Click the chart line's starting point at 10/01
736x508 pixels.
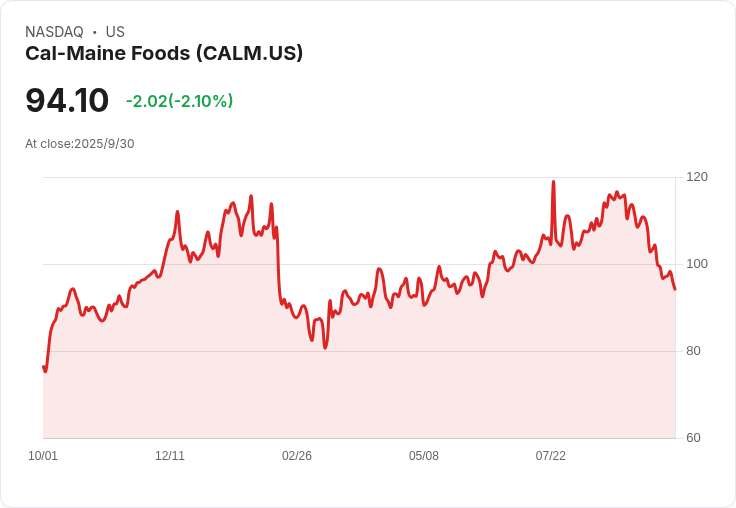pyautogui.click(x=44, y=367)
